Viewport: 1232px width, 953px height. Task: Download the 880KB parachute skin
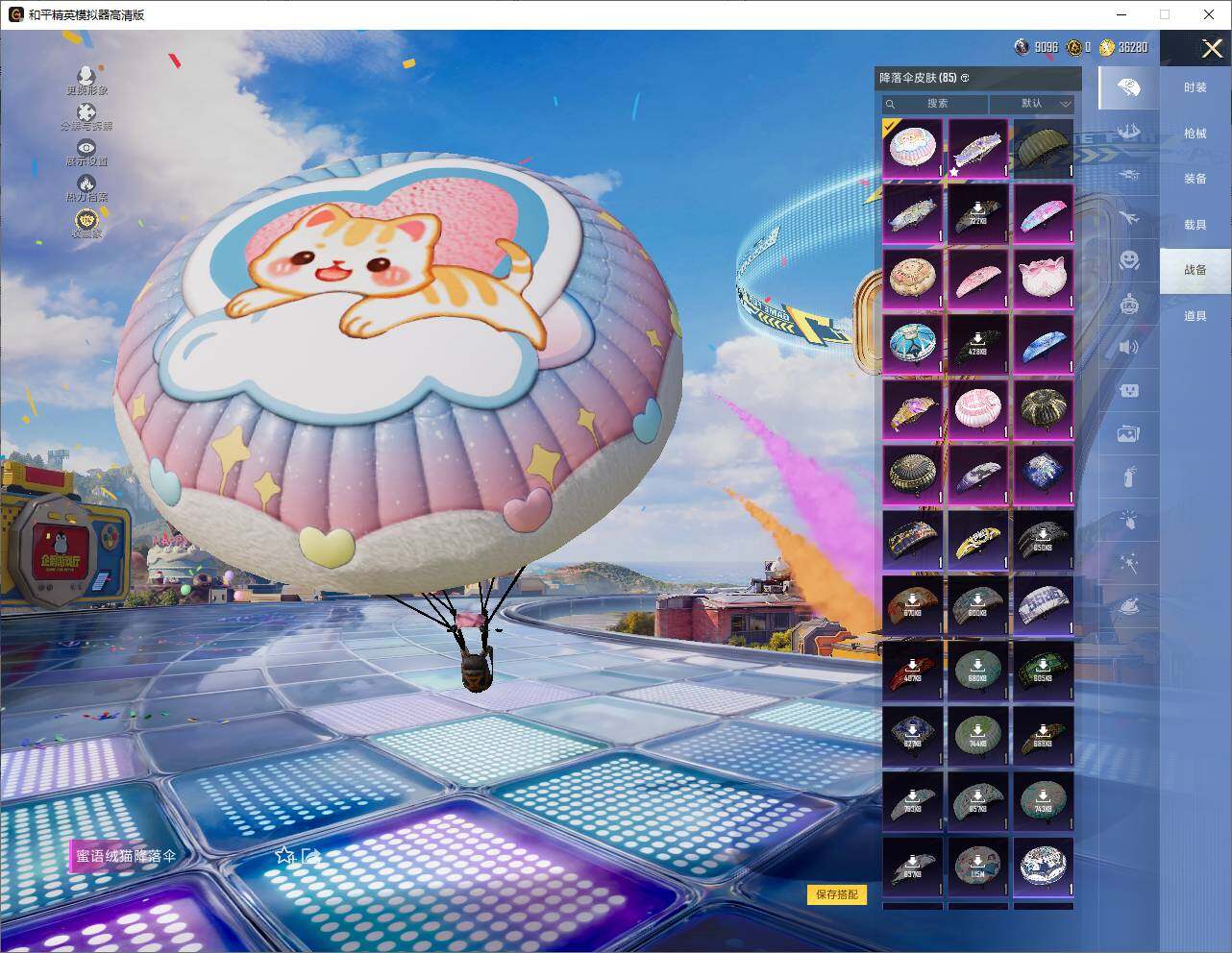[x=978, y=671]
